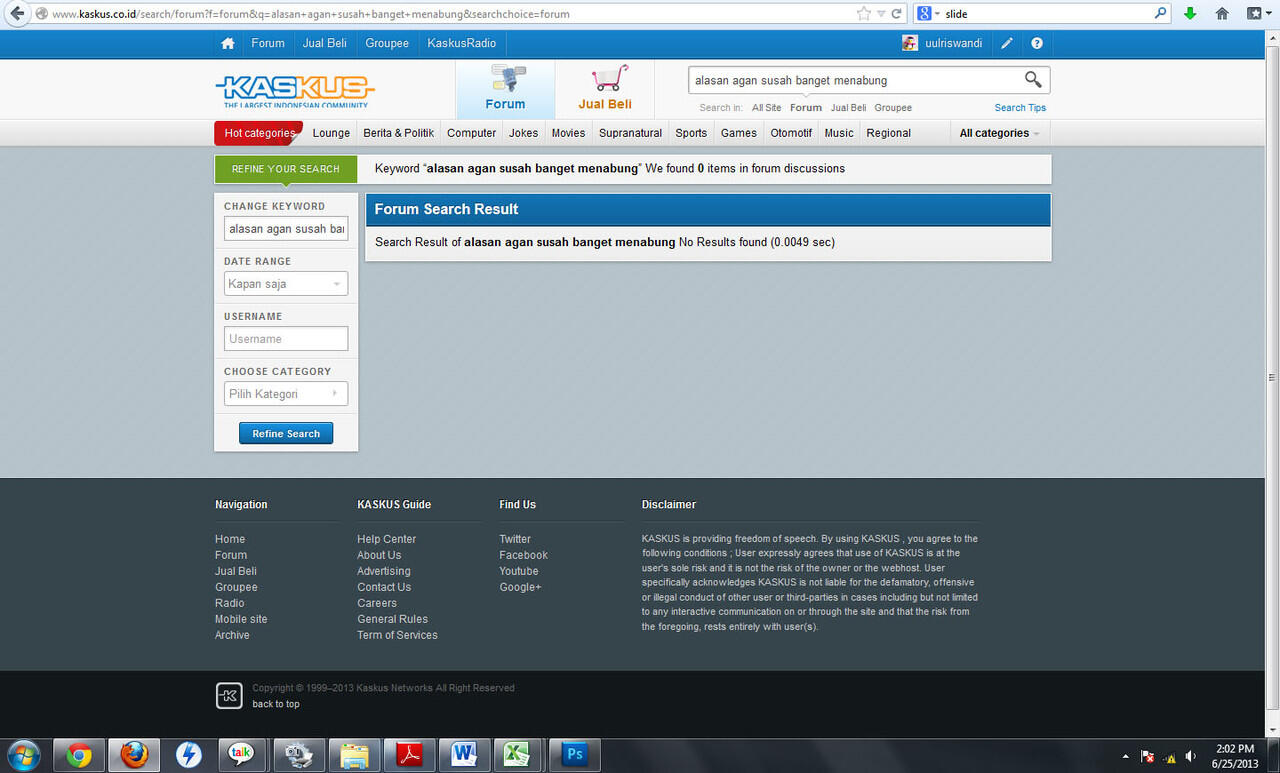
Task: Expand the All categories dropdown
Action: tap(999, 133)
